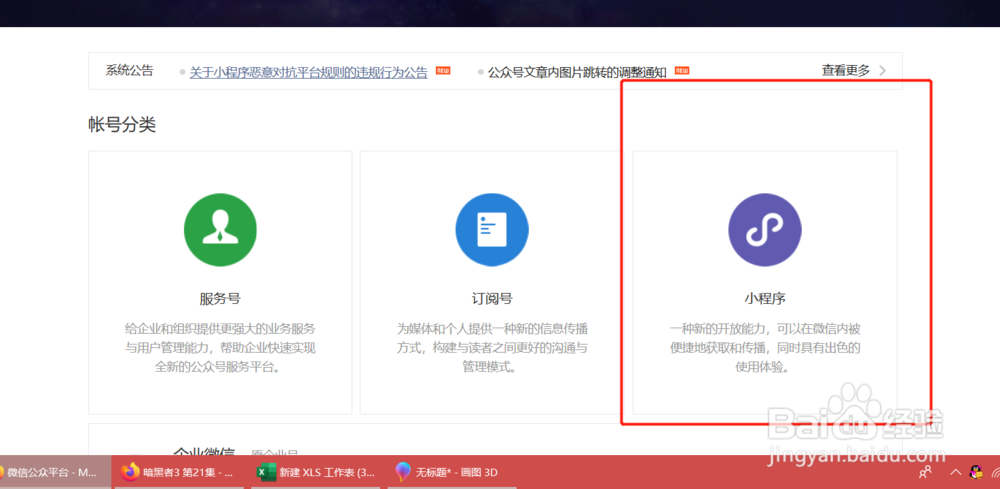Open the 公众号文章内图片跳转的调整通知 announcement

tap(577, 72)
